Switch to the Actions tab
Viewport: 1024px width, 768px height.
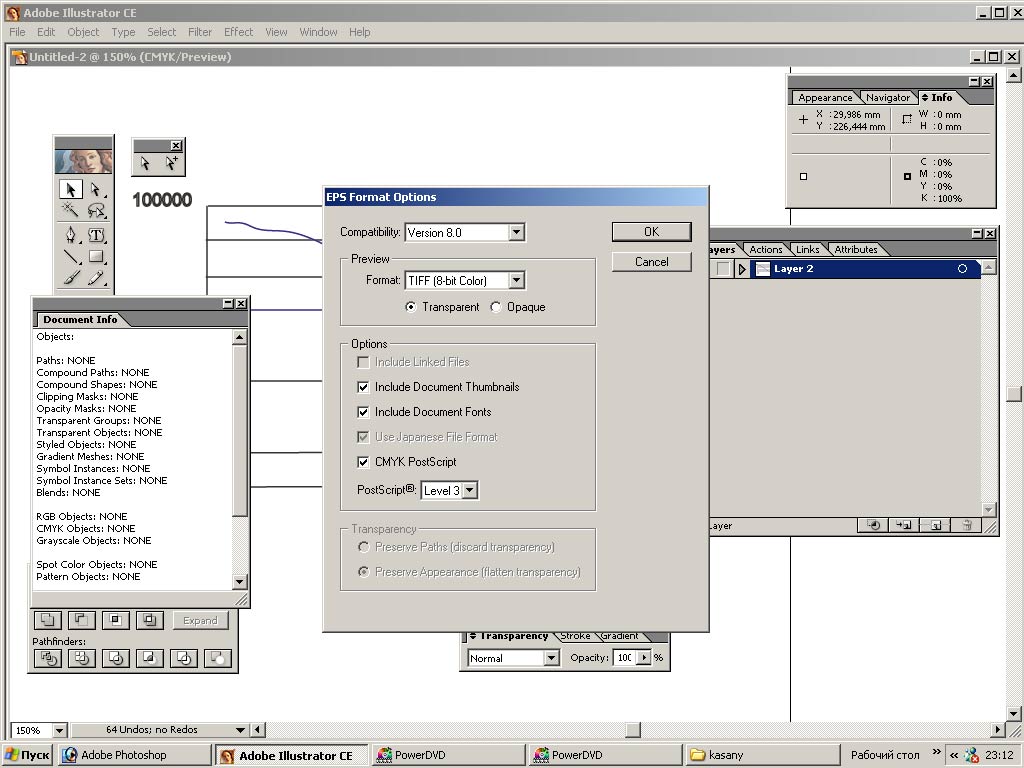click(x=765, y=249)
